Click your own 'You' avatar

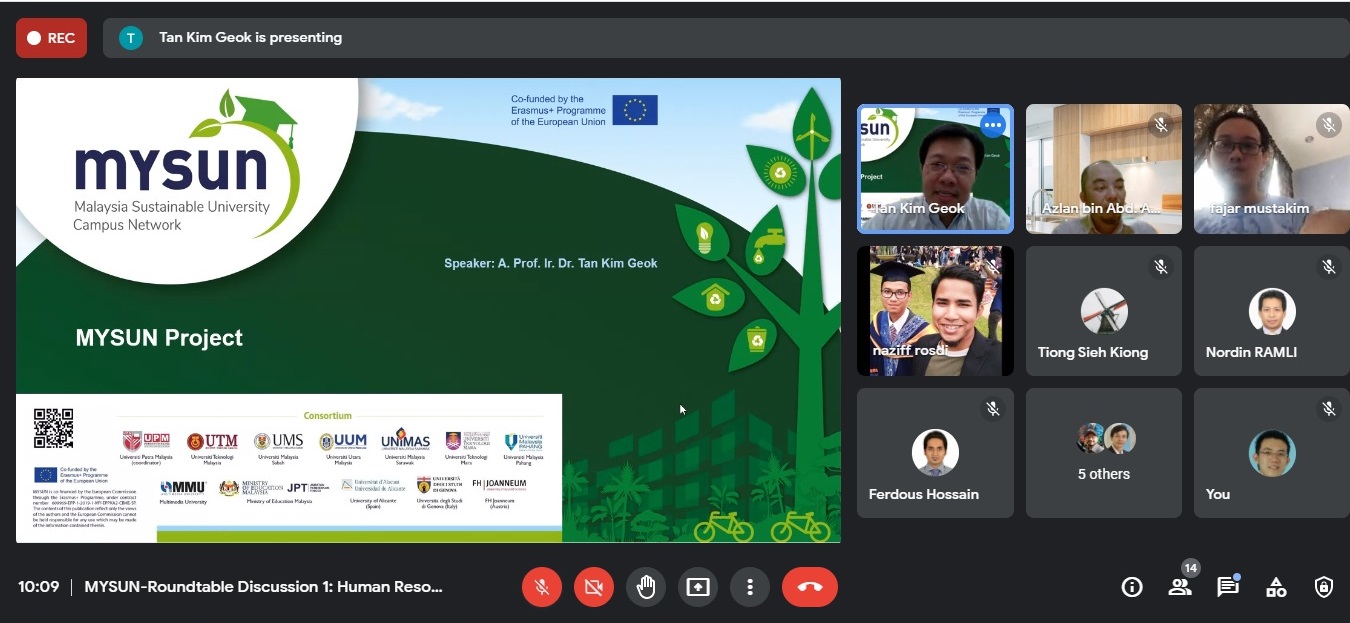click(x=1272, y=454)
